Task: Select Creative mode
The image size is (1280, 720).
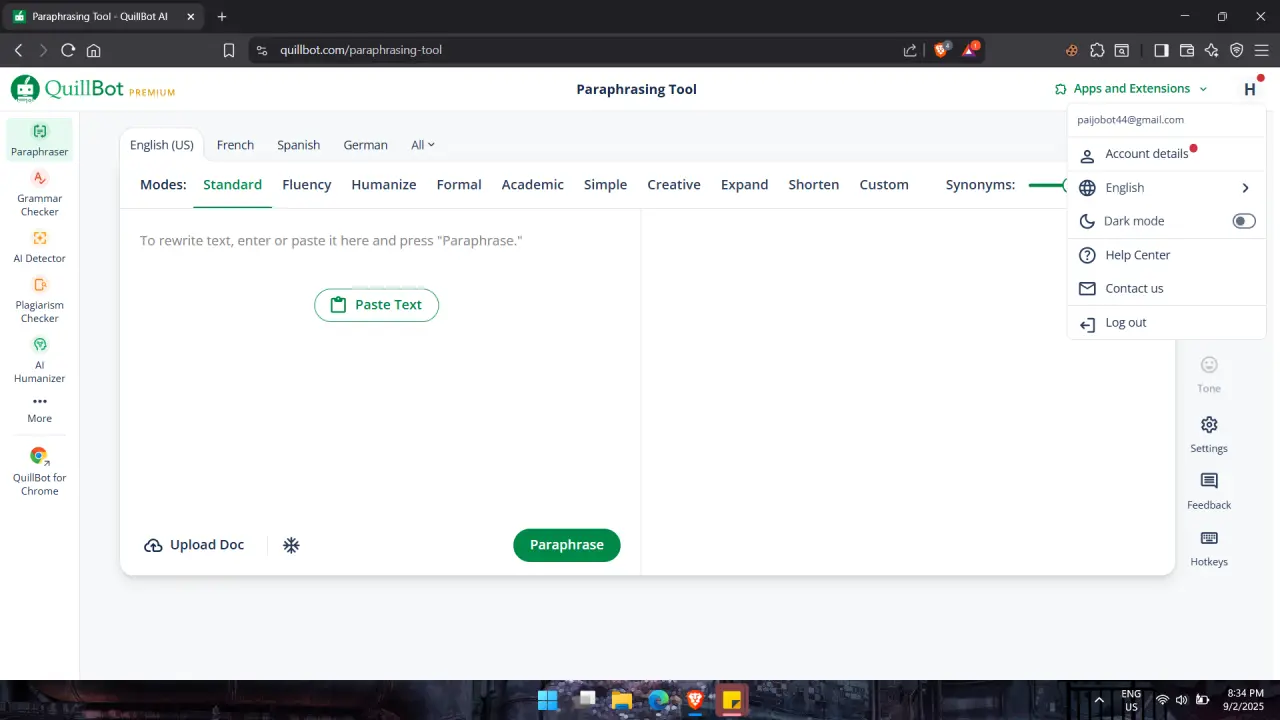Action: coord(674,185)
